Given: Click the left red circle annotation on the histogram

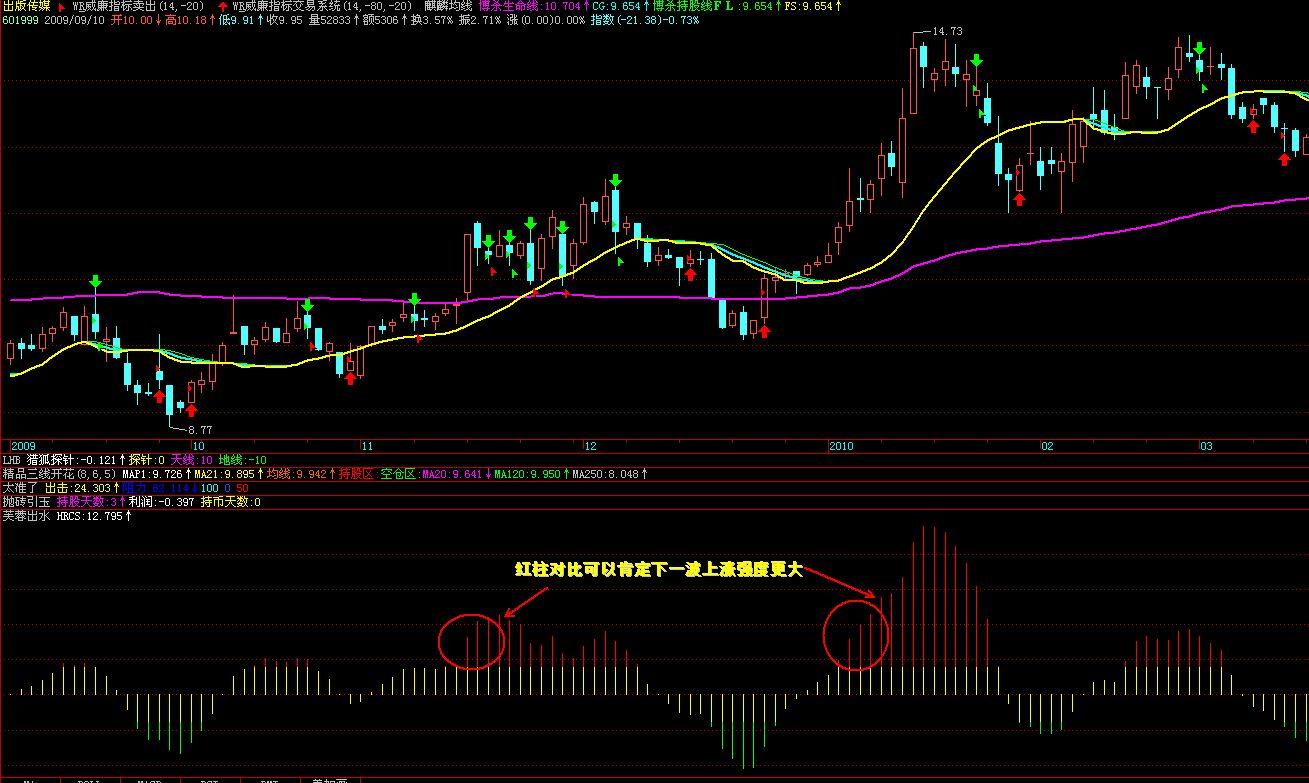Looking at the screenshot, I should click(x=471, y=640).
